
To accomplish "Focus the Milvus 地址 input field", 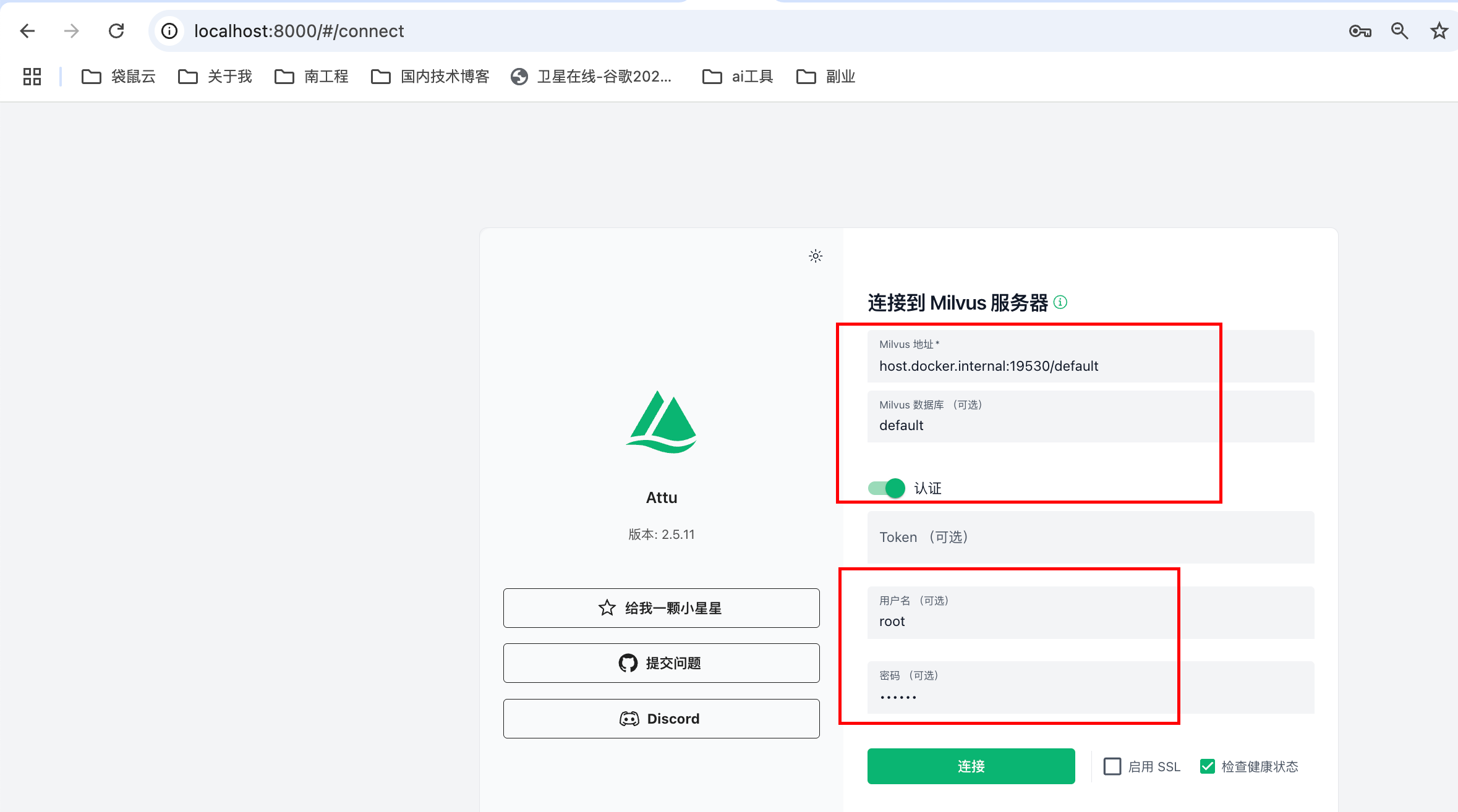I will tap(1091, 356).
